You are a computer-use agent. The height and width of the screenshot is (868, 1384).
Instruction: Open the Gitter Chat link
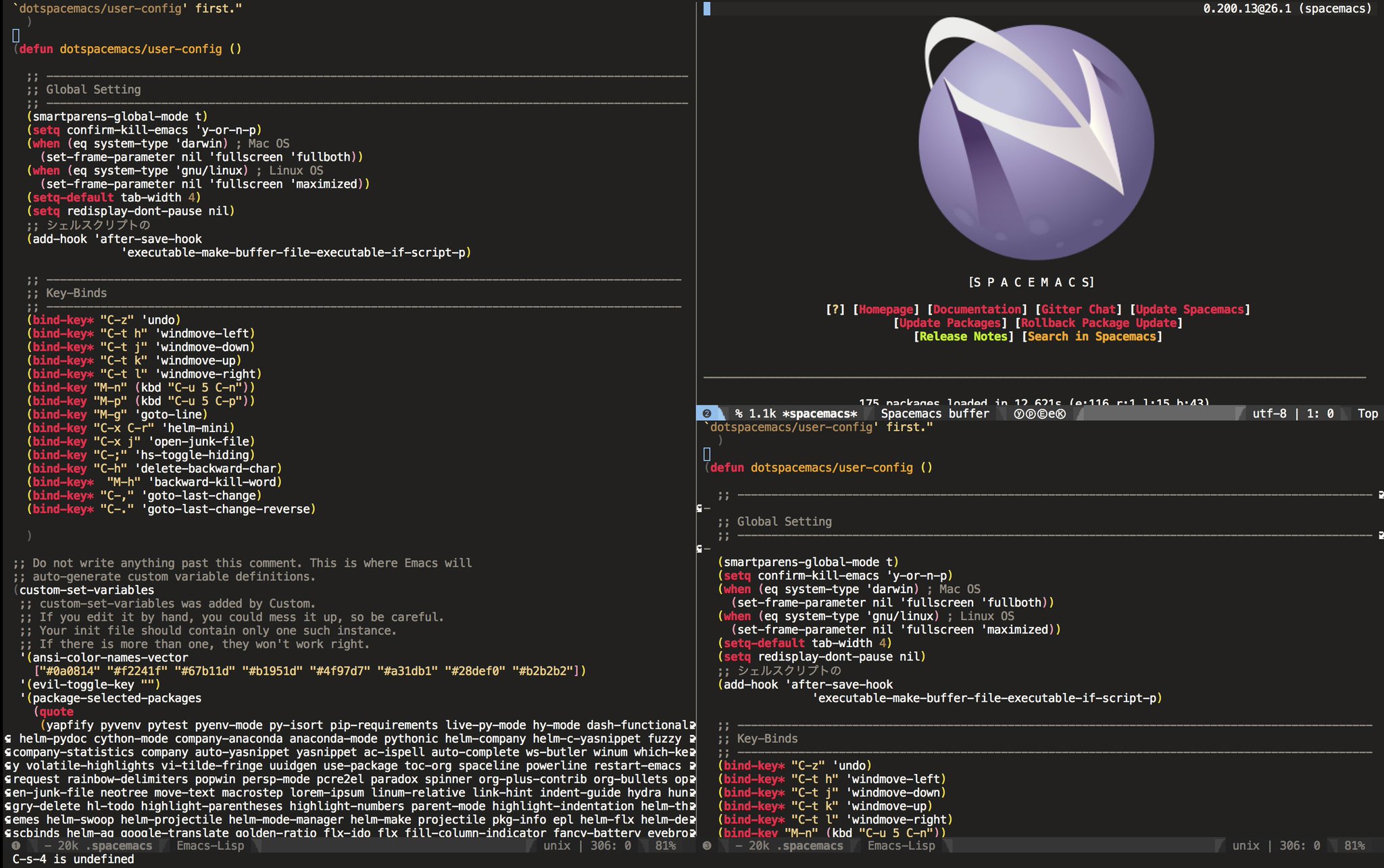coord(1079,309)
